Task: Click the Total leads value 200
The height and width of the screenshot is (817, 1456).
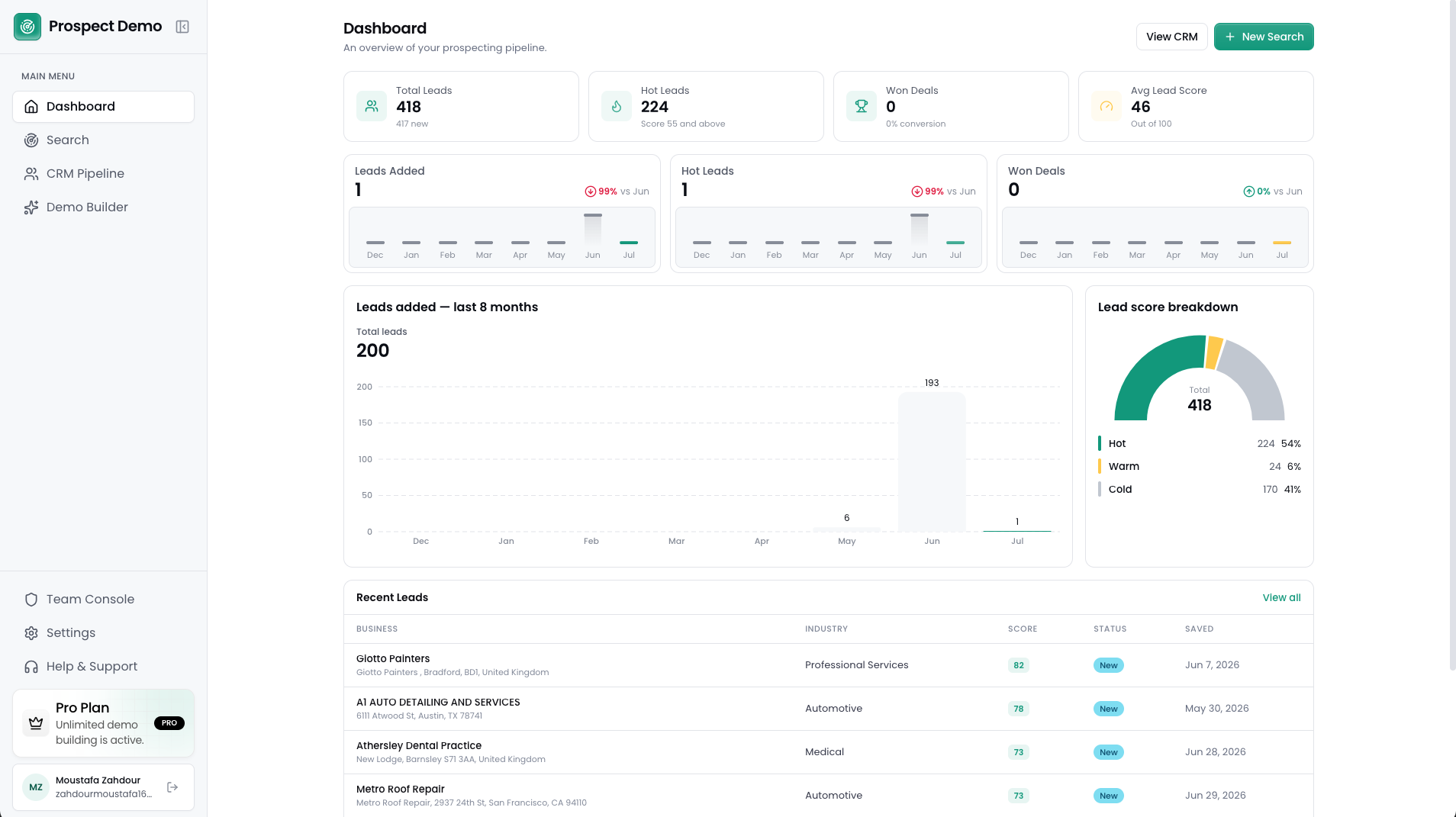Action: (x=372, y=351)
